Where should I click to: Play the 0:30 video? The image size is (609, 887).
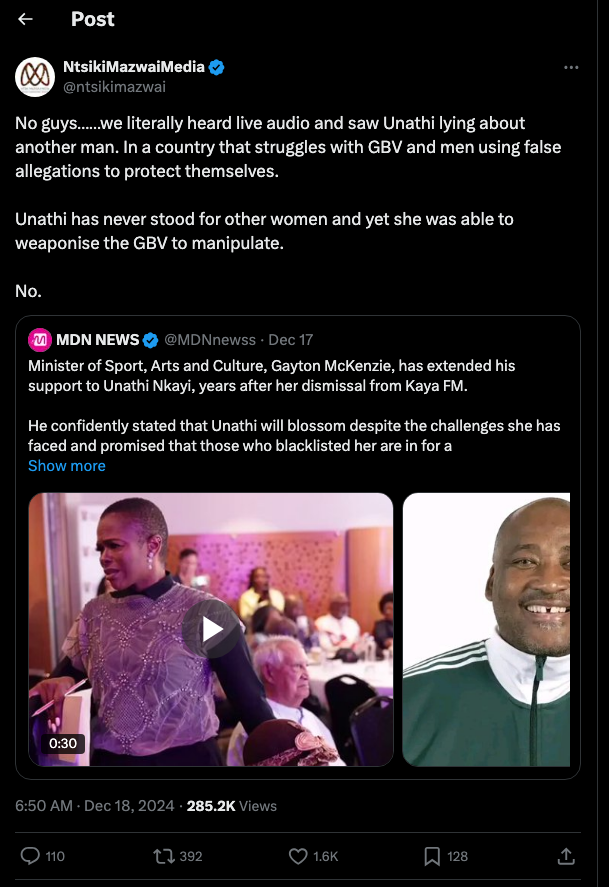point(211,630)
